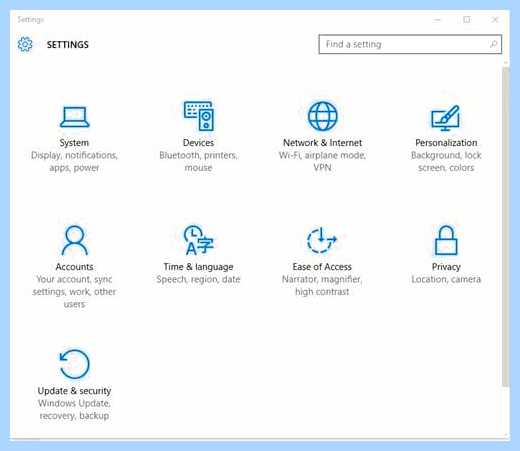Viewport: 520px width, 451px height.
Task: Click the 'Ease of Access' label
Action: pos(322,267)
